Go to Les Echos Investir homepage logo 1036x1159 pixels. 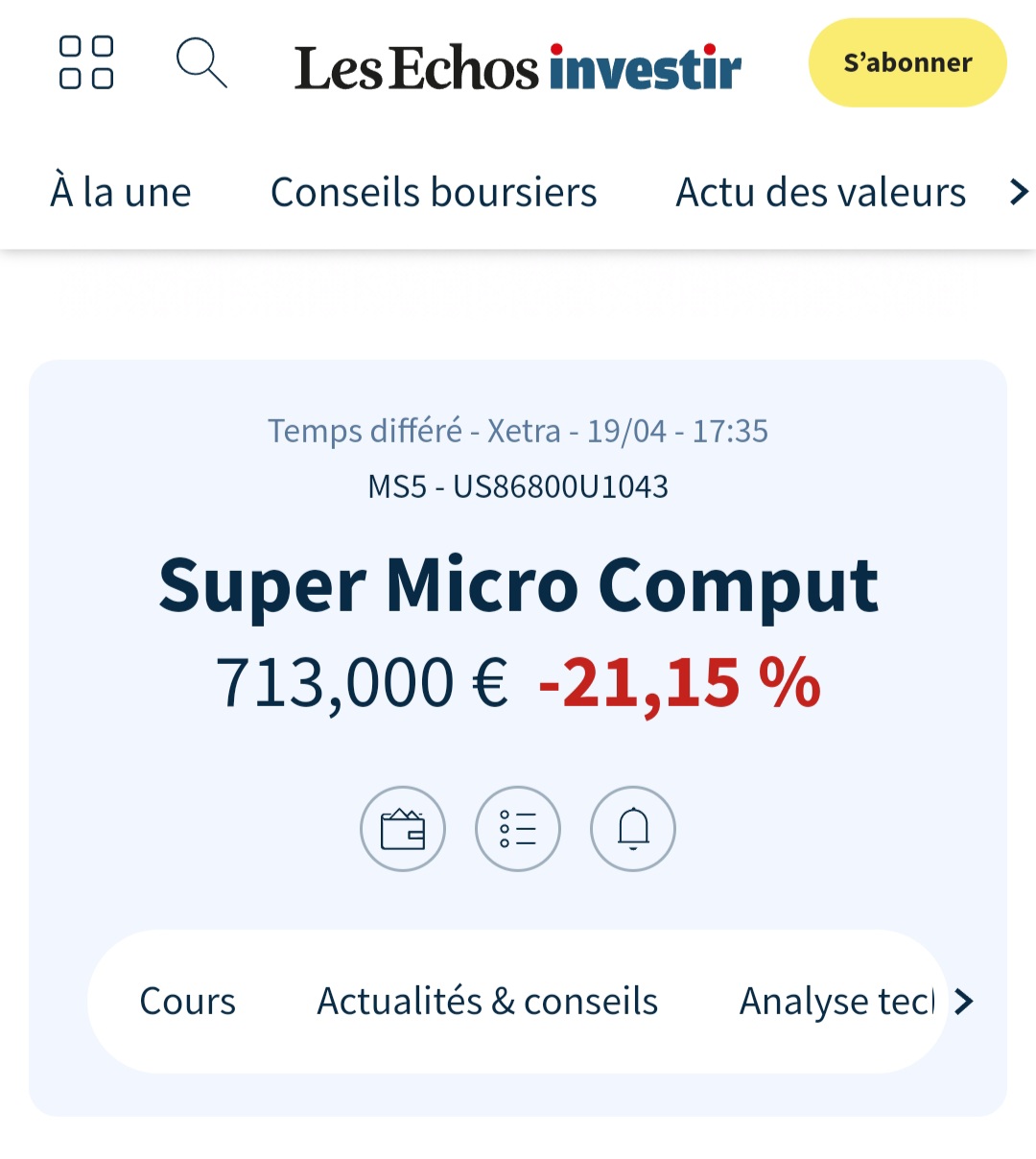point(518,67)
